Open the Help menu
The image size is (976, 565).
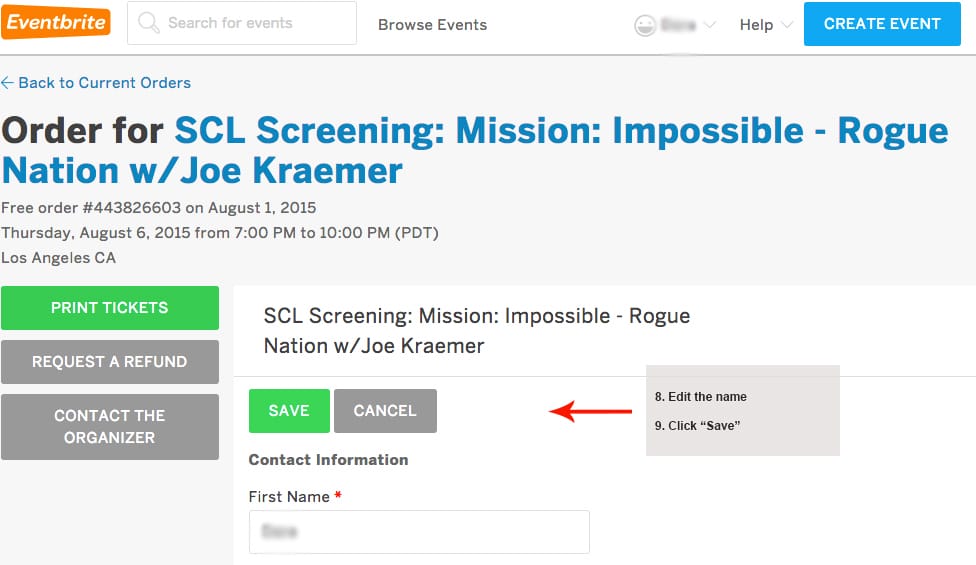click(757, 25)
